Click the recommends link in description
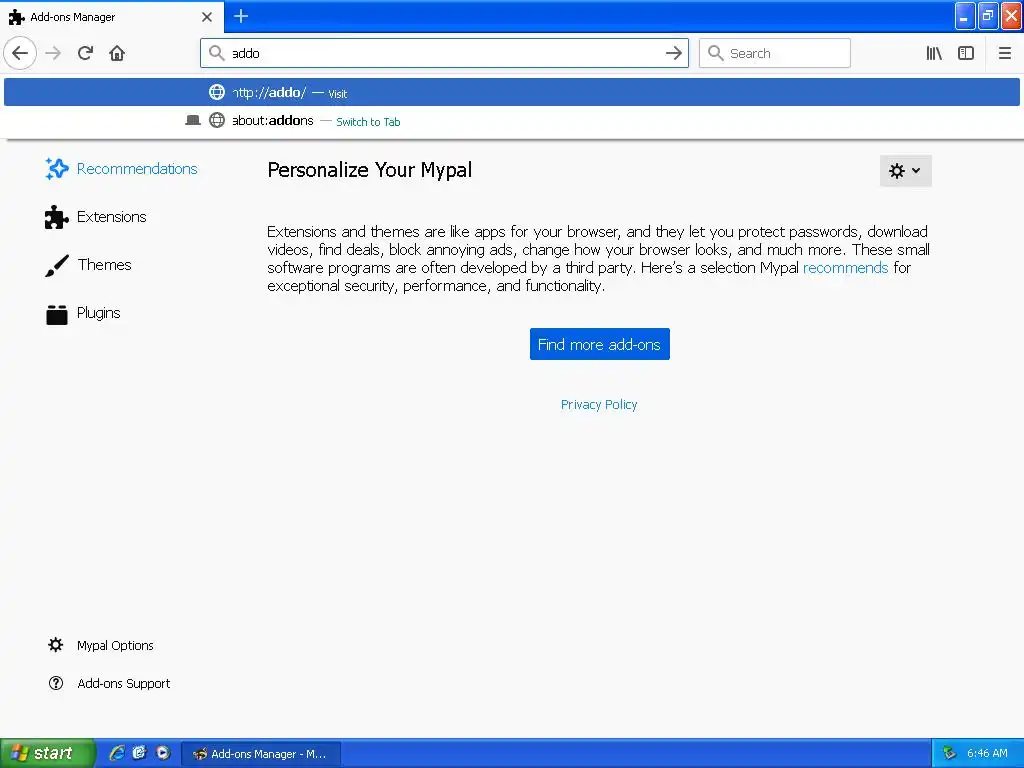The height and width of the screenshot is (768, 1024). point(845,268)
